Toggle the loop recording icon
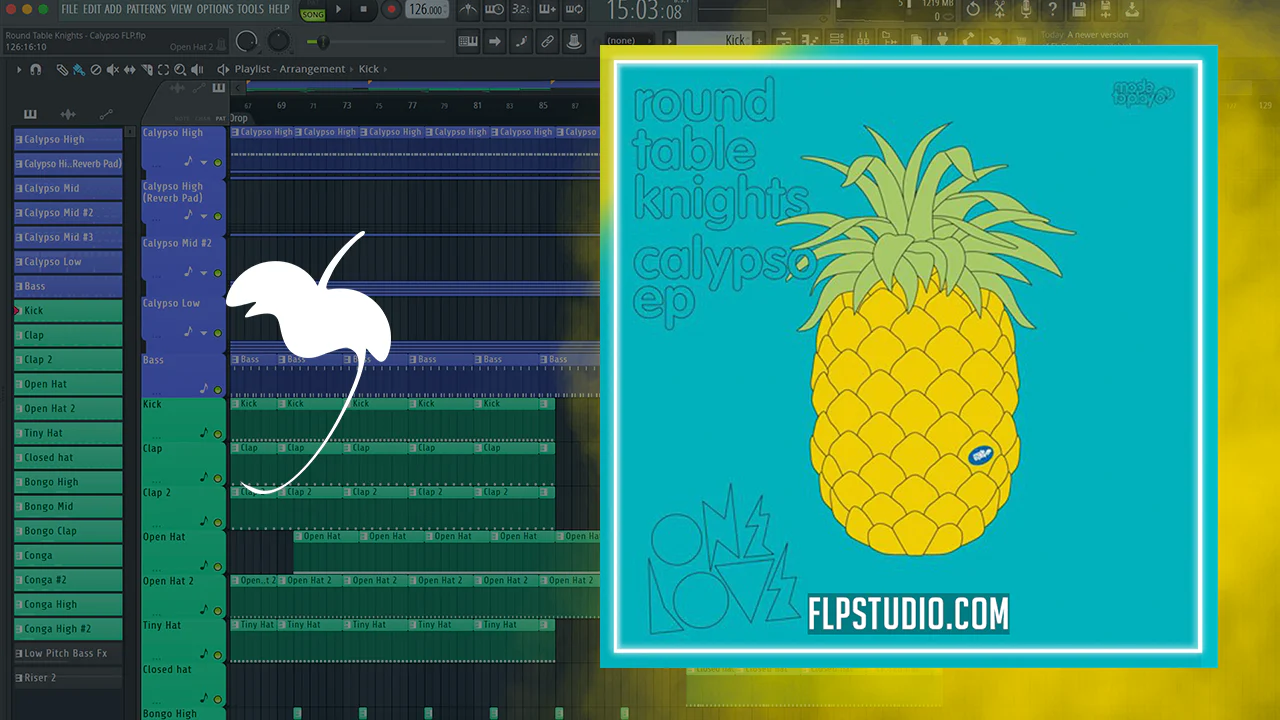1280x720 pixels. click(x=574, y=11)
